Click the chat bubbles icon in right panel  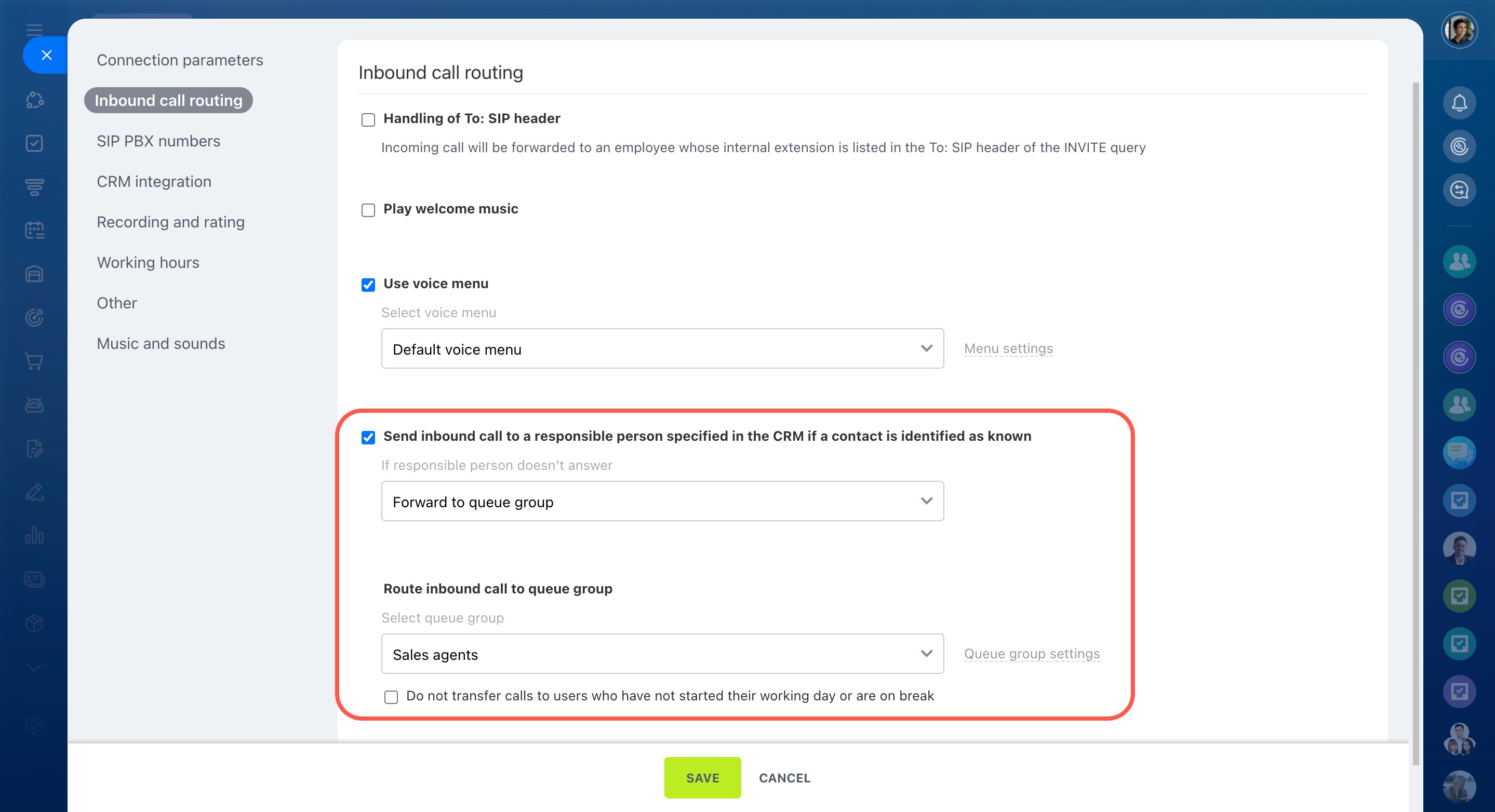[x=1459, y=452]
